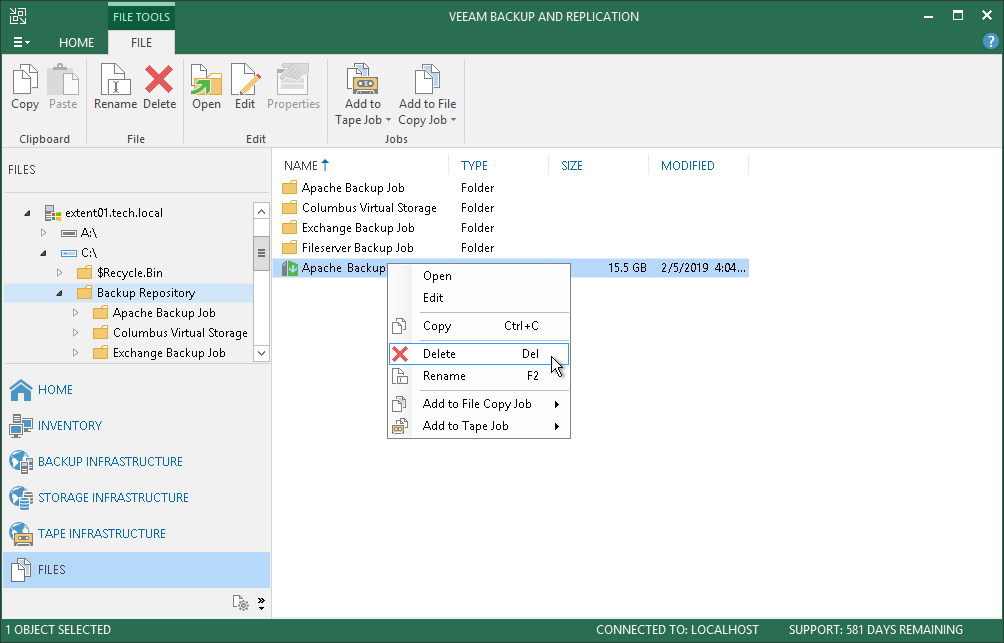Viewport: 1004px width, 643px height.
Task: Click the 15.5 GB size cell
Action: tap(627, 268)
